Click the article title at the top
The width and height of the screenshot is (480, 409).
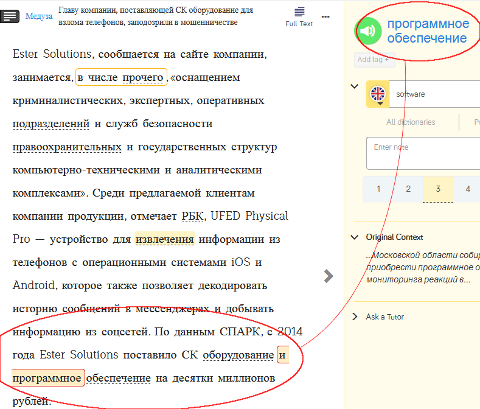click(x=156, y=16)
